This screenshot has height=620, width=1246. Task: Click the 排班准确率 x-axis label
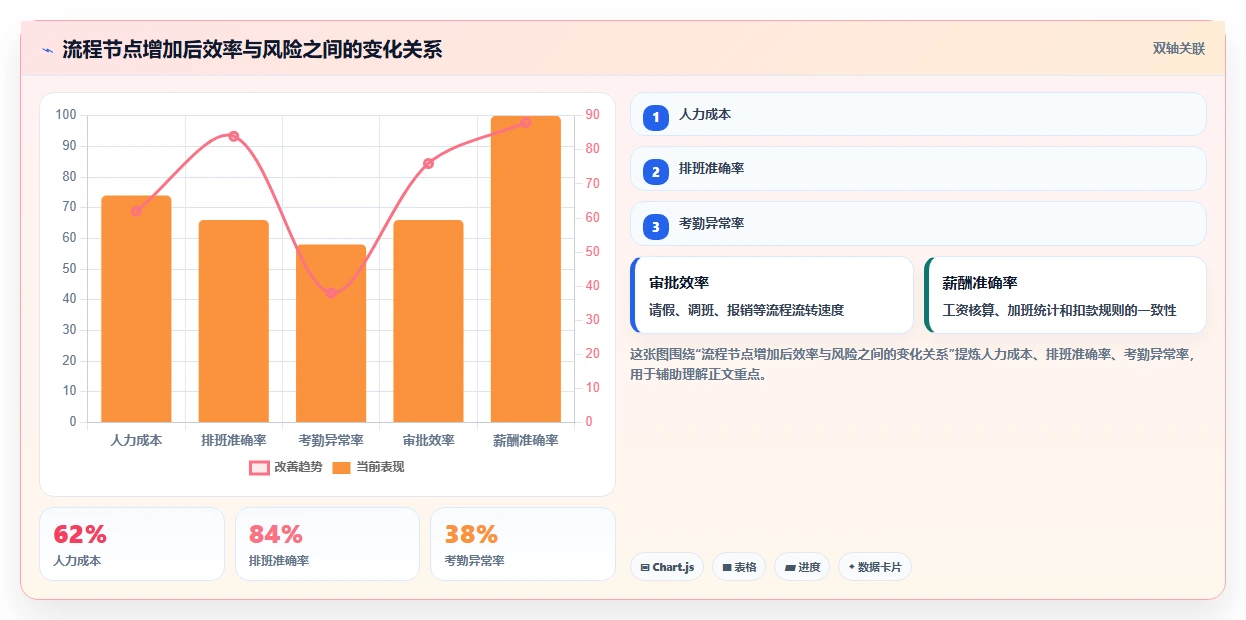coord(233,440)
